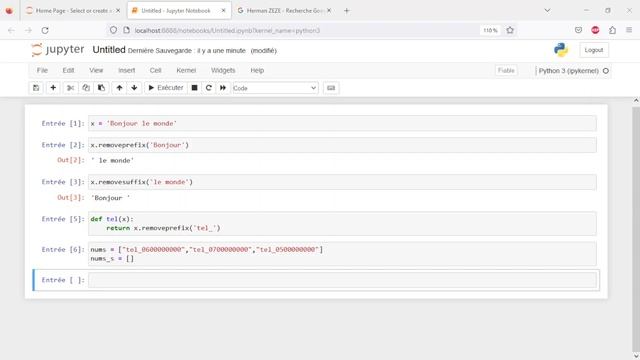
Task: Open the File menu
Action: [x=42, y=70]
